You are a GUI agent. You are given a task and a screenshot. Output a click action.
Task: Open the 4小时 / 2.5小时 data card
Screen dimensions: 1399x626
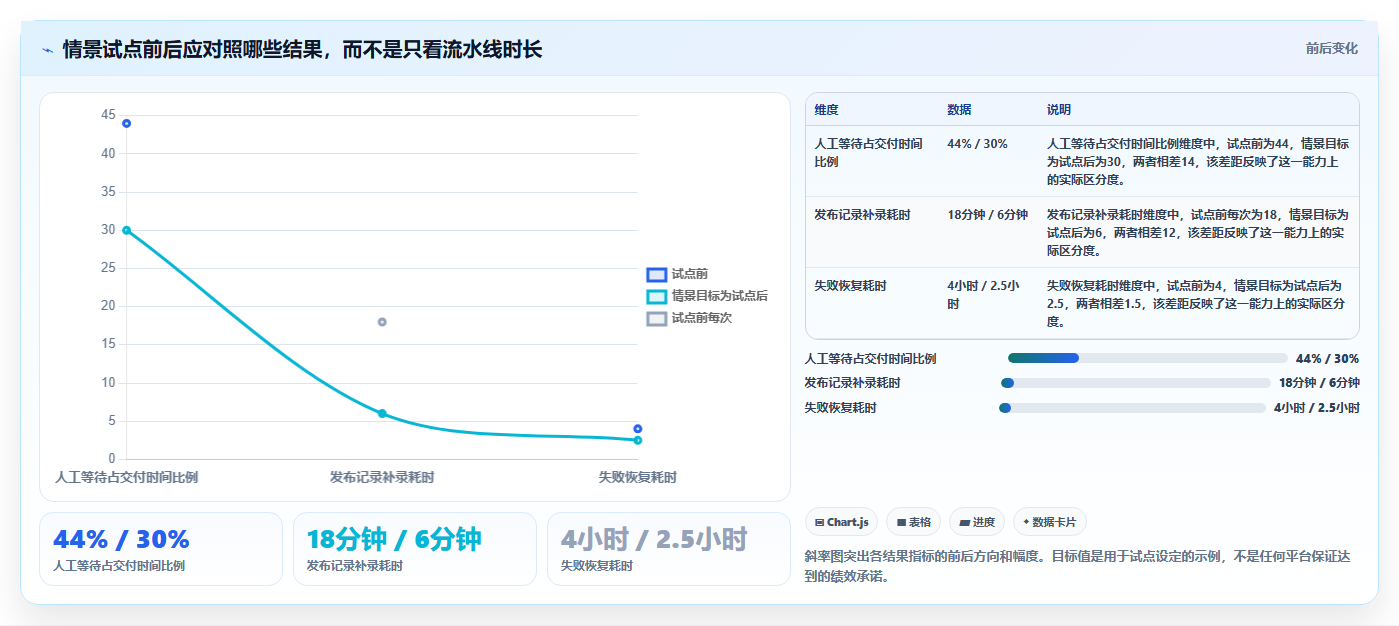coord(669,549)
